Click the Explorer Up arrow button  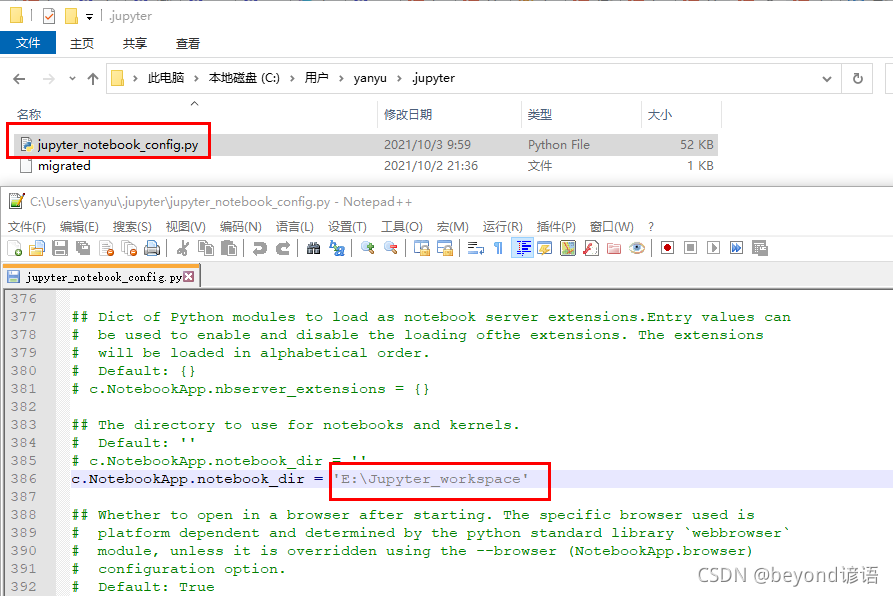[93, 79]
